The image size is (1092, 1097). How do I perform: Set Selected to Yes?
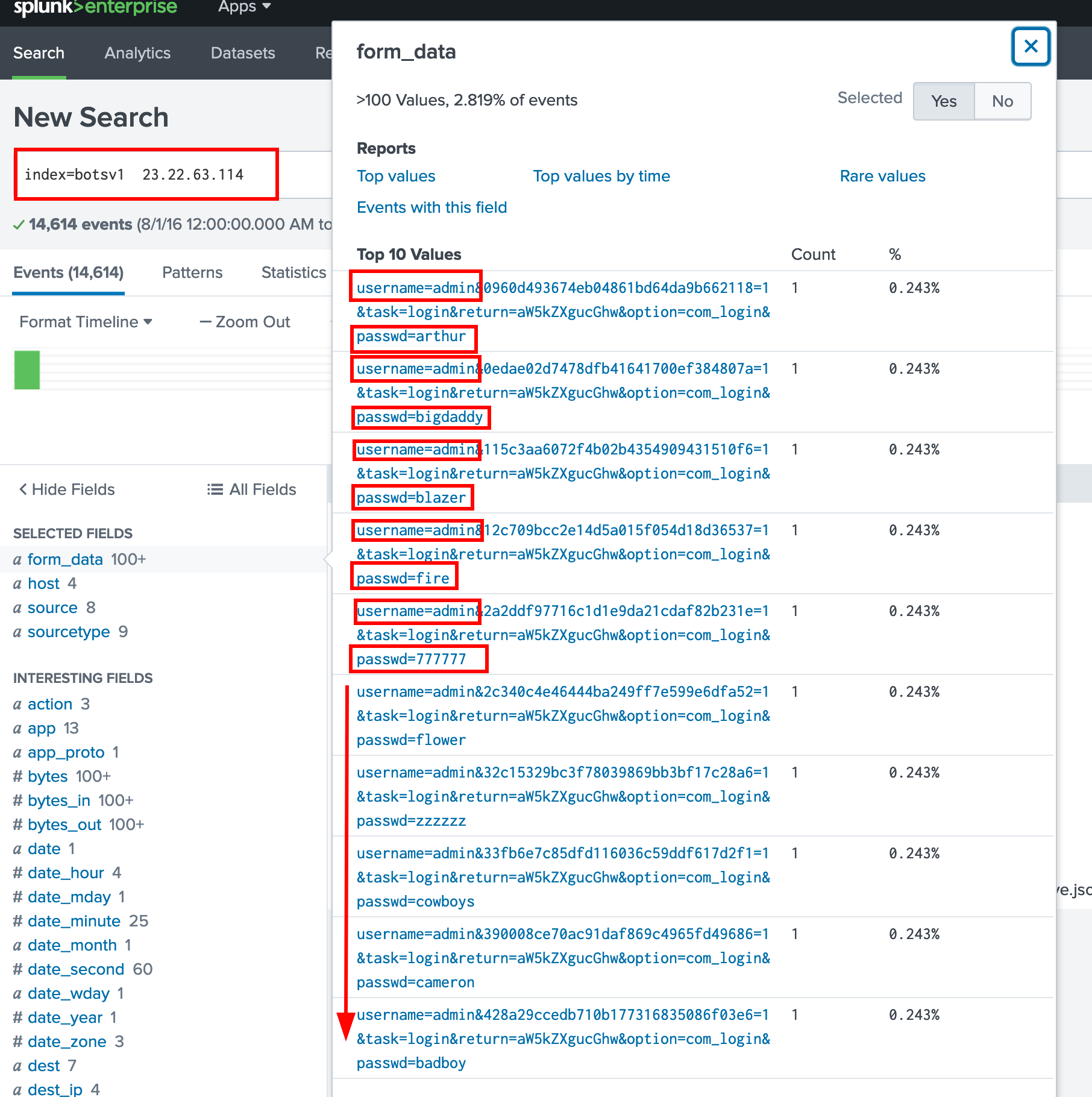click(x=943, y=101)
